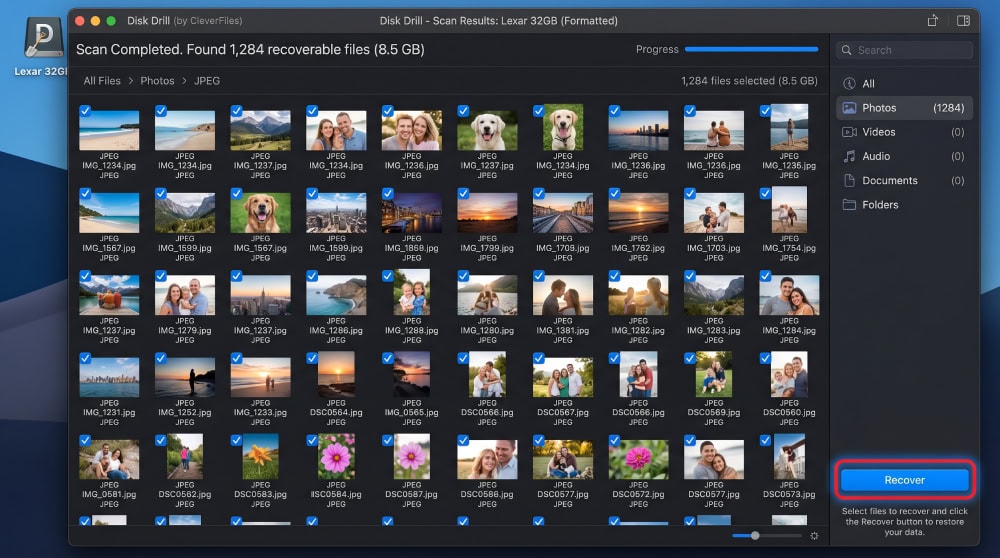The width and height of the screenshot is (1000, 558).
Task: Select the IMG_1231.jpg skyline thumbnail
Action: pos(109,377)
